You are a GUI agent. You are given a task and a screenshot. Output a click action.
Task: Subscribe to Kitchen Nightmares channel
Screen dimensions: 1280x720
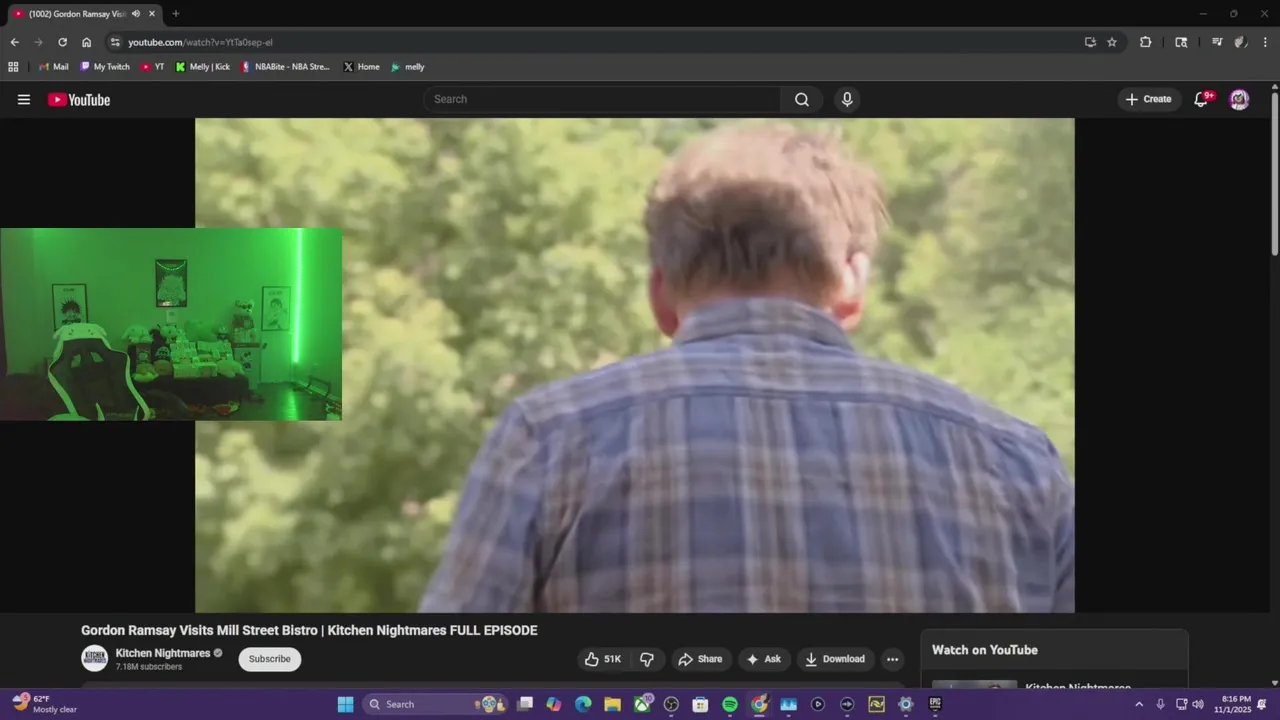[269, 659]
